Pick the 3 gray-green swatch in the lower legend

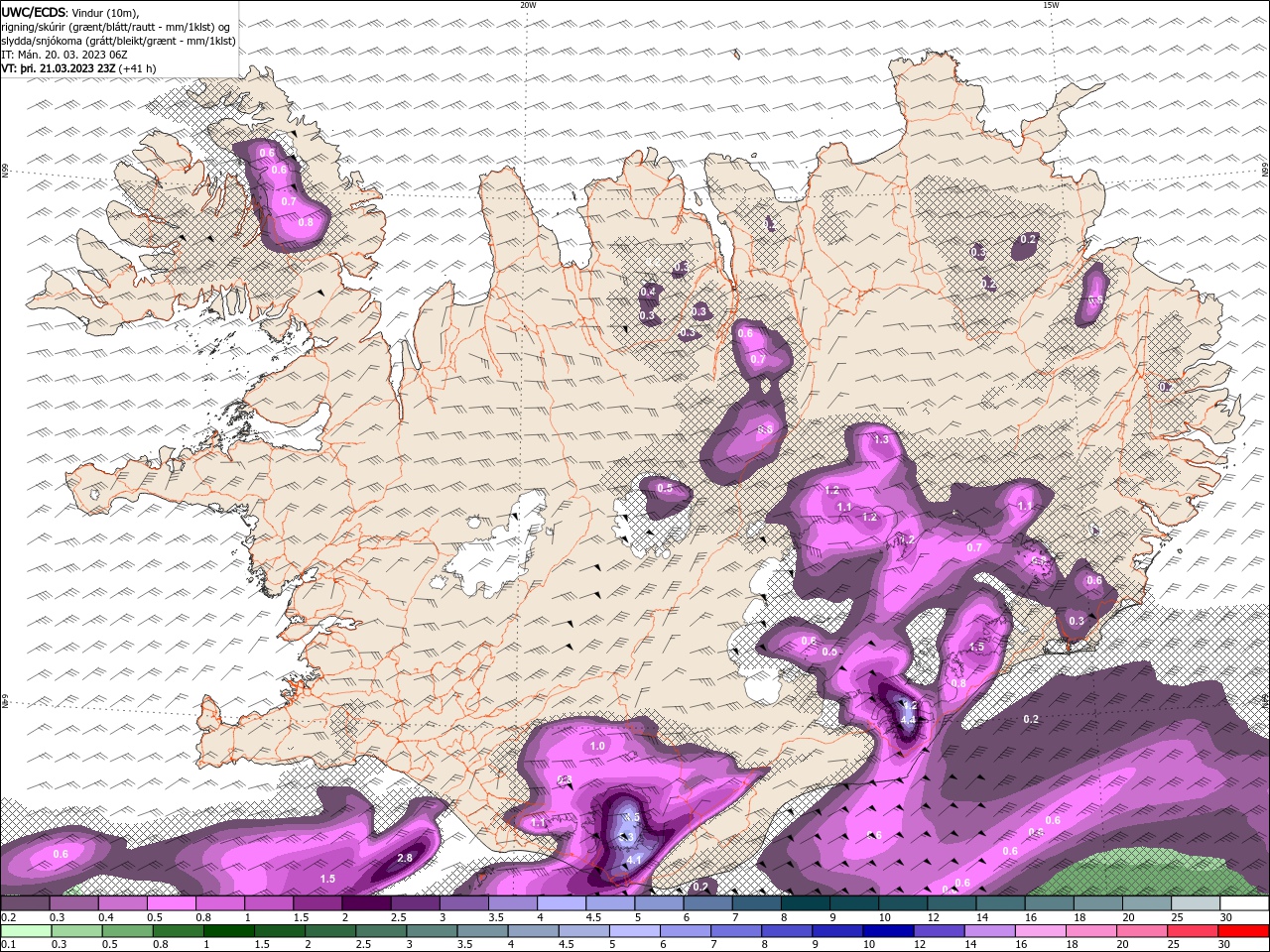tap(432, 931)
